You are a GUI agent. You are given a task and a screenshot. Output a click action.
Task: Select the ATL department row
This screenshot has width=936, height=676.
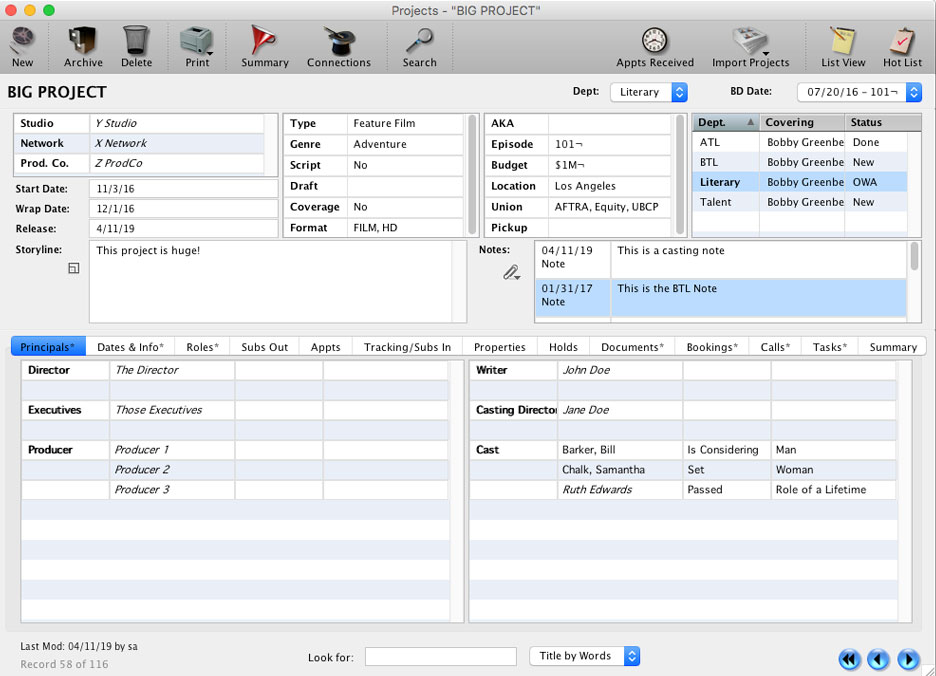[799, 142]
